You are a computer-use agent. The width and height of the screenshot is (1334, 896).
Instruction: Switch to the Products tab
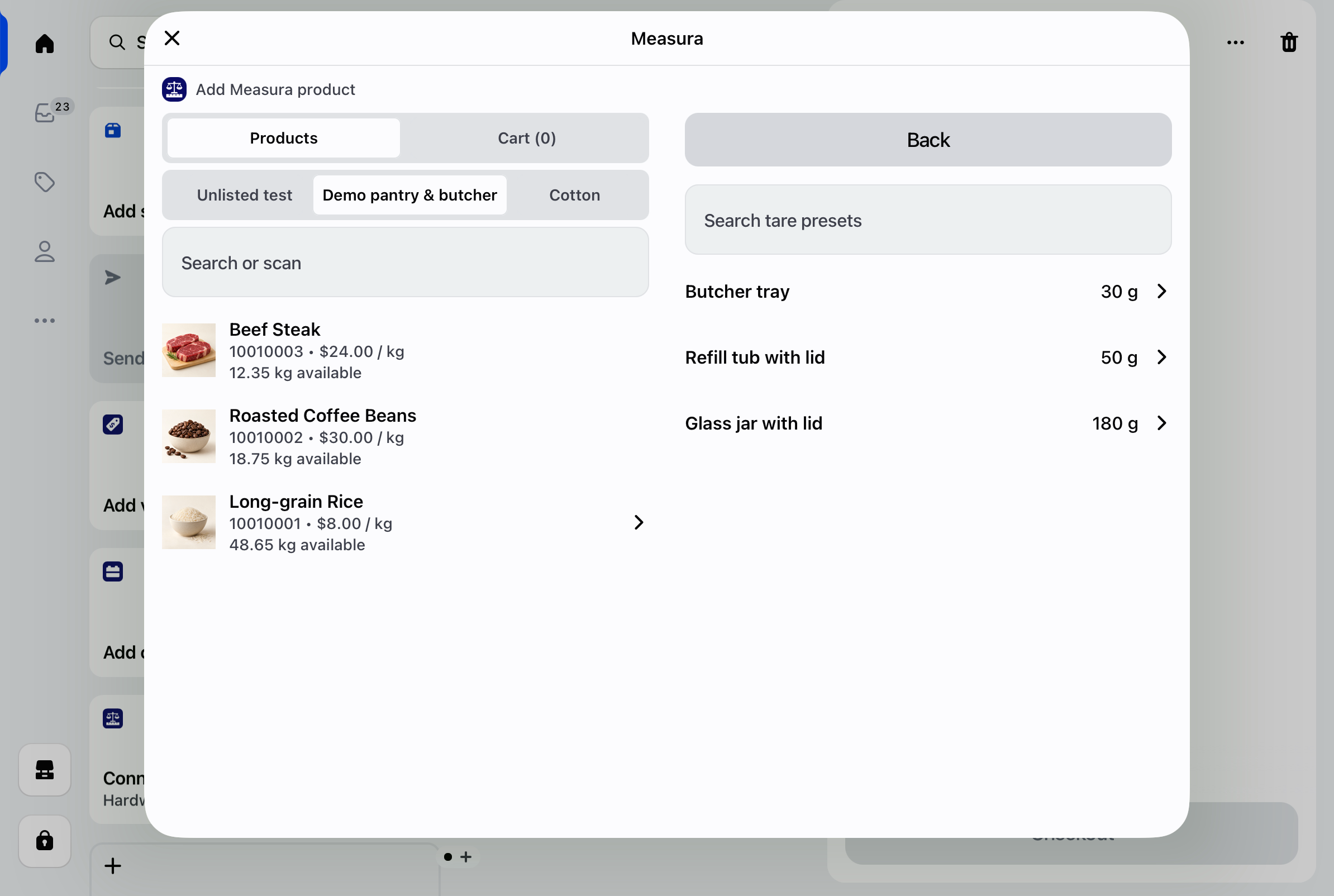point(283,138)
